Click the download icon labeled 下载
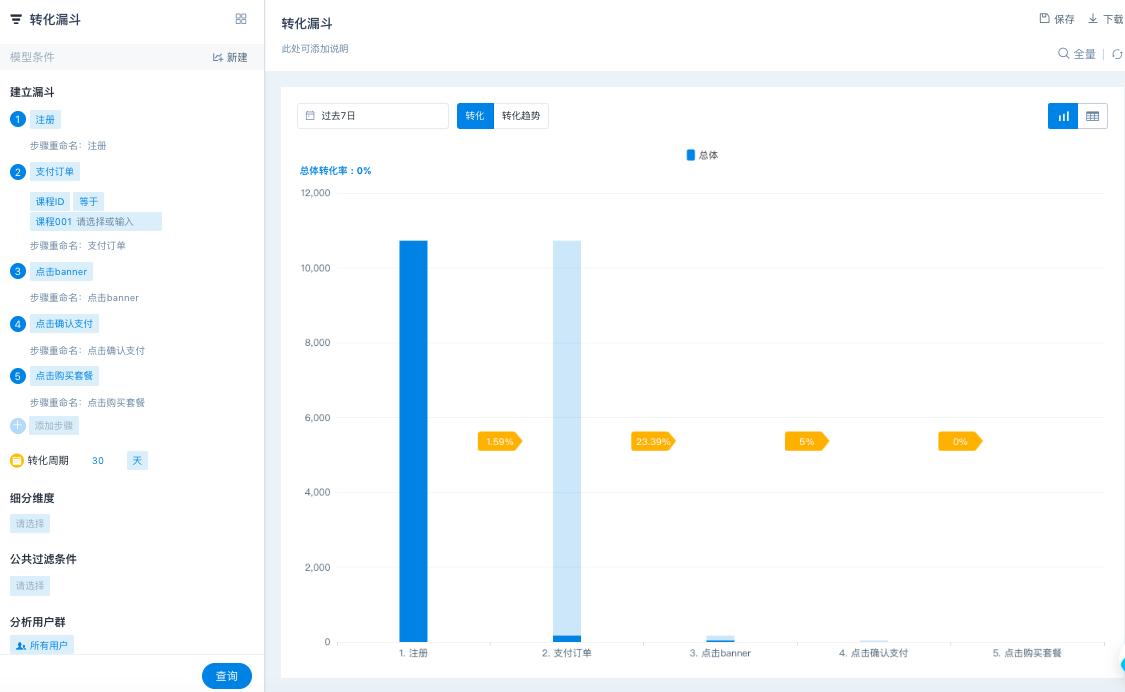Screen dimensions: 1125x692 click(x=1093, y=19)
